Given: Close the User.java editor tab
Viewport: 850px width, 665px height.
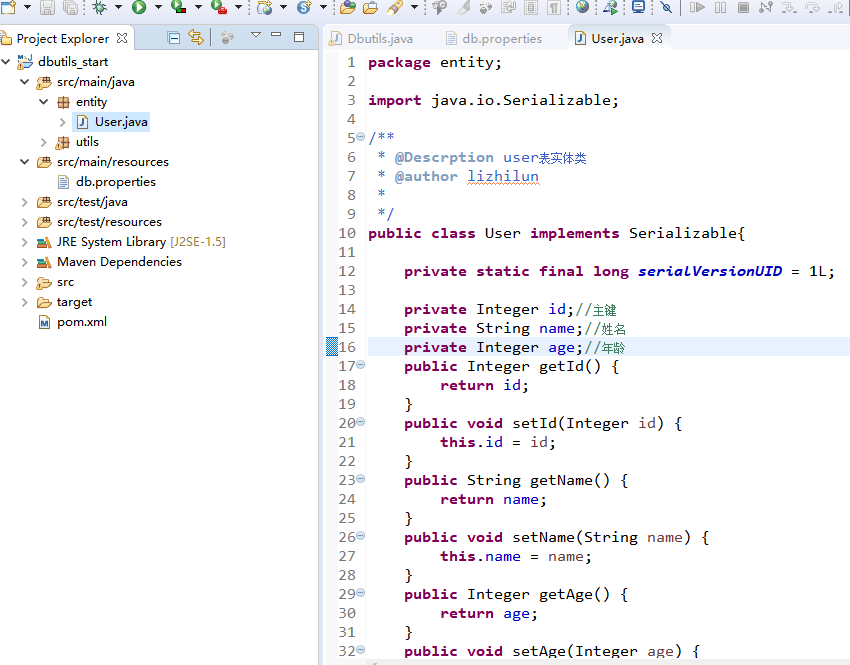Looking at the screenshot, I should (657, 39).
